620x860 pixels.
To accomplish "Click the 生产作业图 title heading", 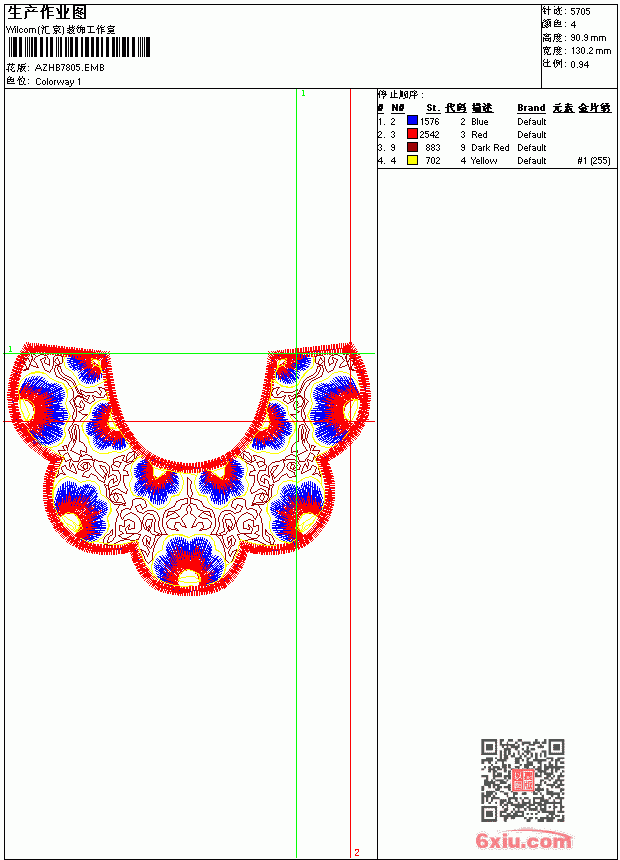I will [47, 13].
